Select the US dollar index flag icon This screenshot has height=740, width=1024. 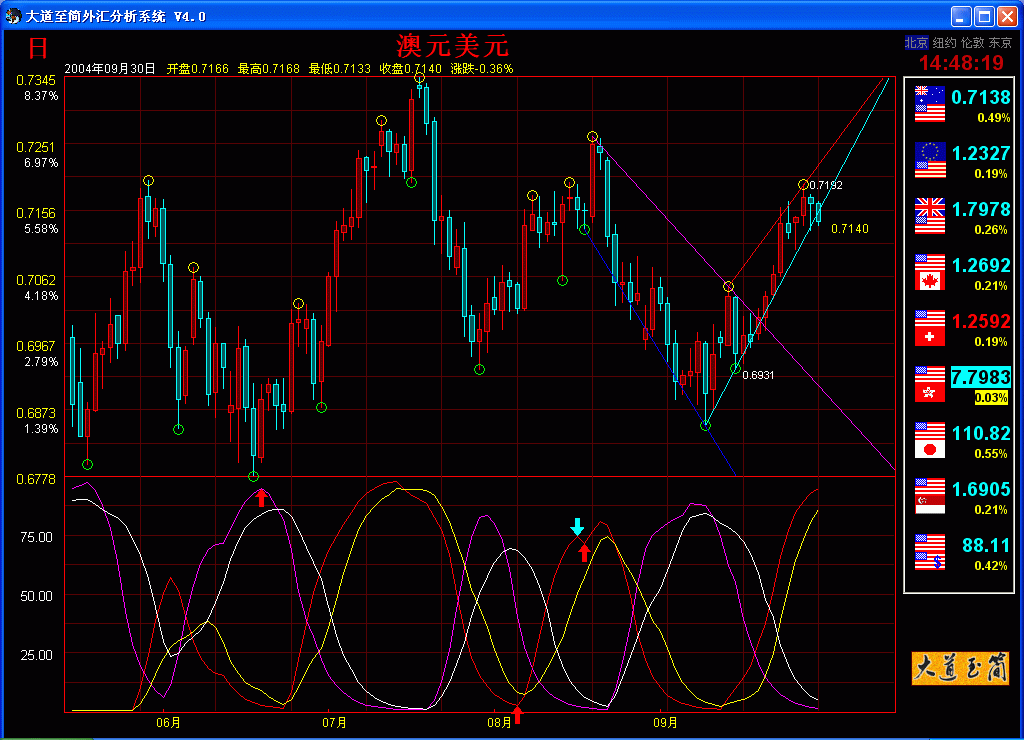(x=930, y=552)
